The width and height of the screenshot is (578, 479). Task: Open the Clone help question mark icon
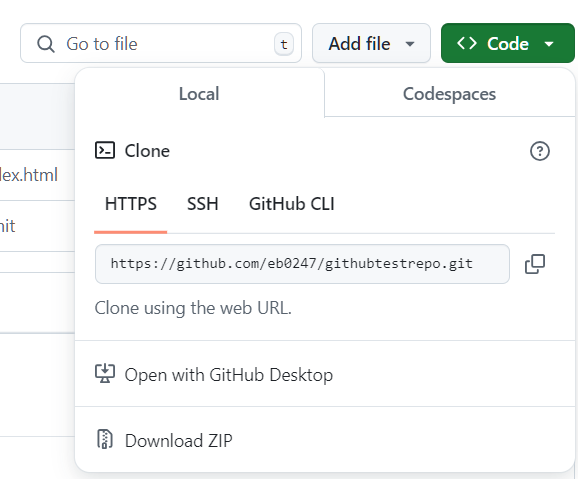coord(540,151)
